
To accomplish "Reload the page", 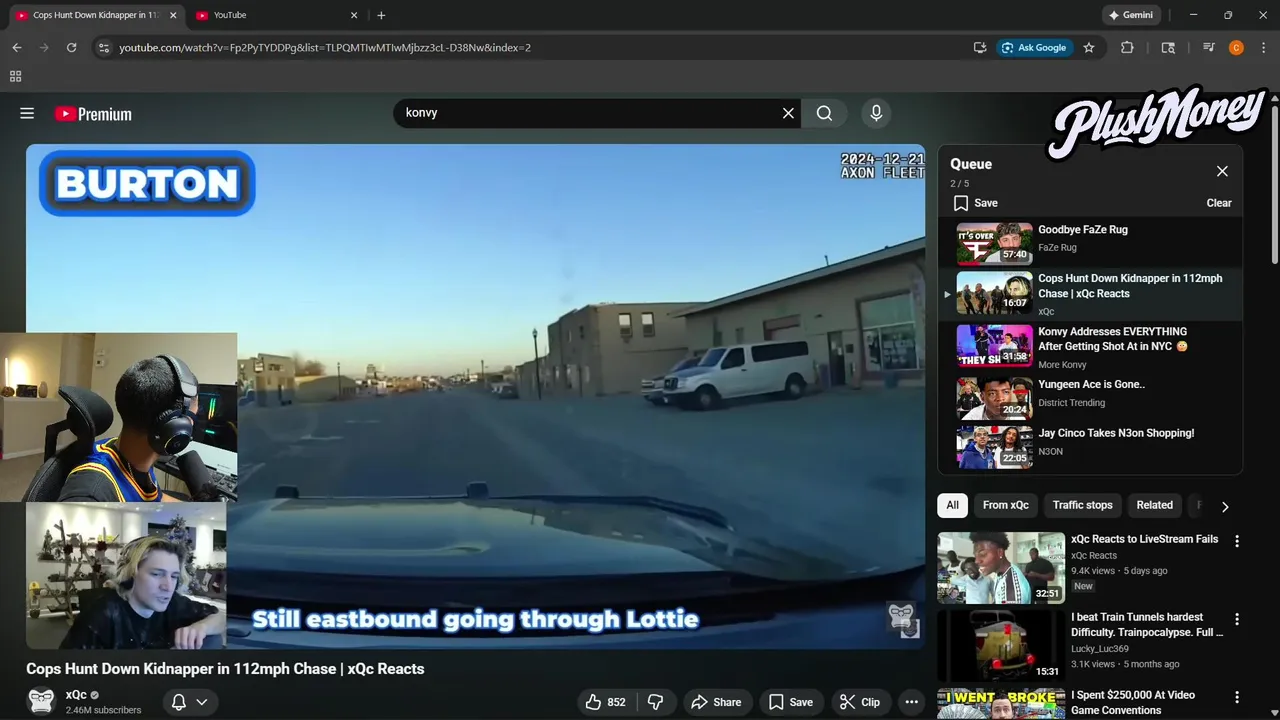I will pos(71,47).
